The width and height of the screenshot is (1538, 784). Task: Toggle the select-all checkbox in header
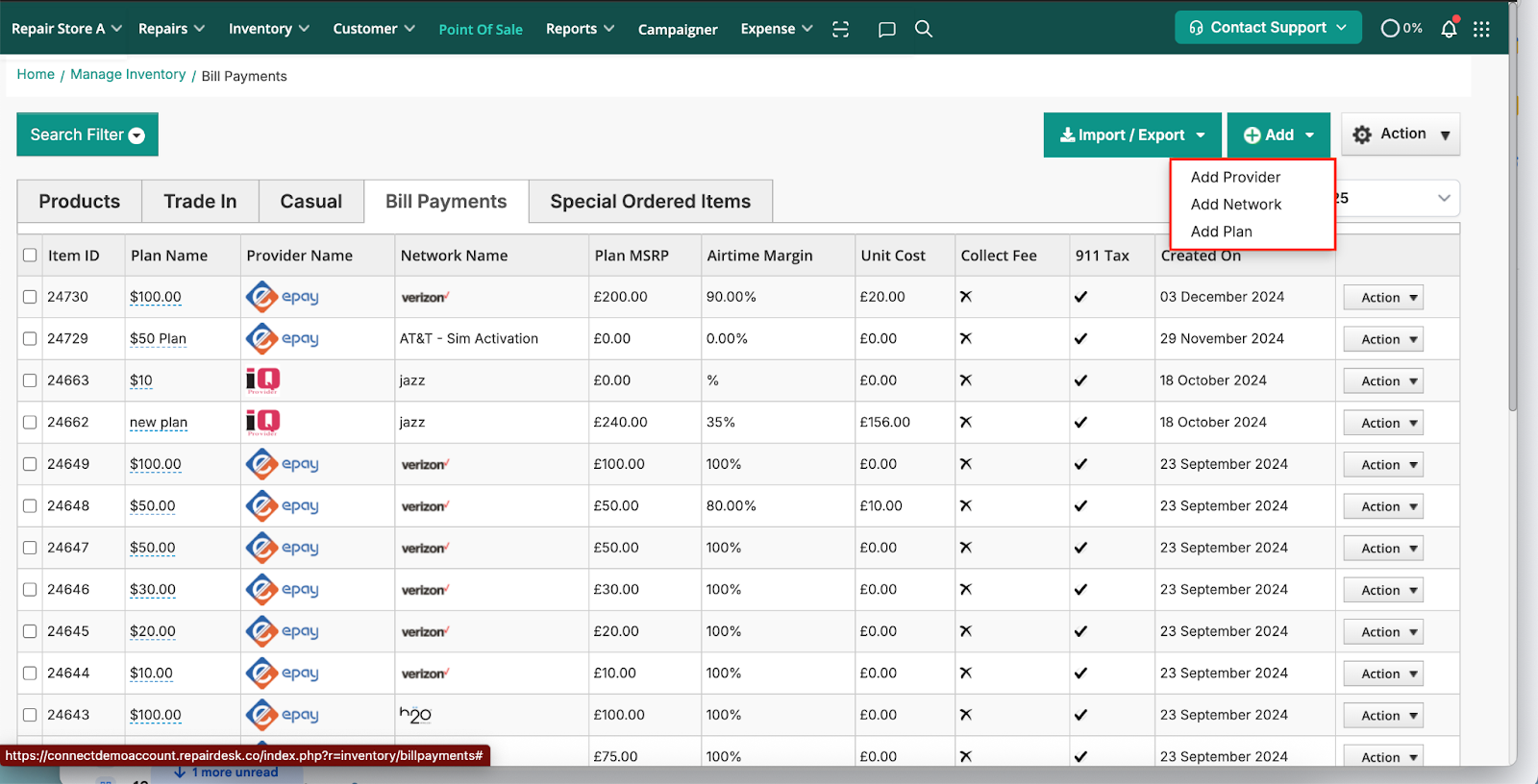click(x=30, y=256)
